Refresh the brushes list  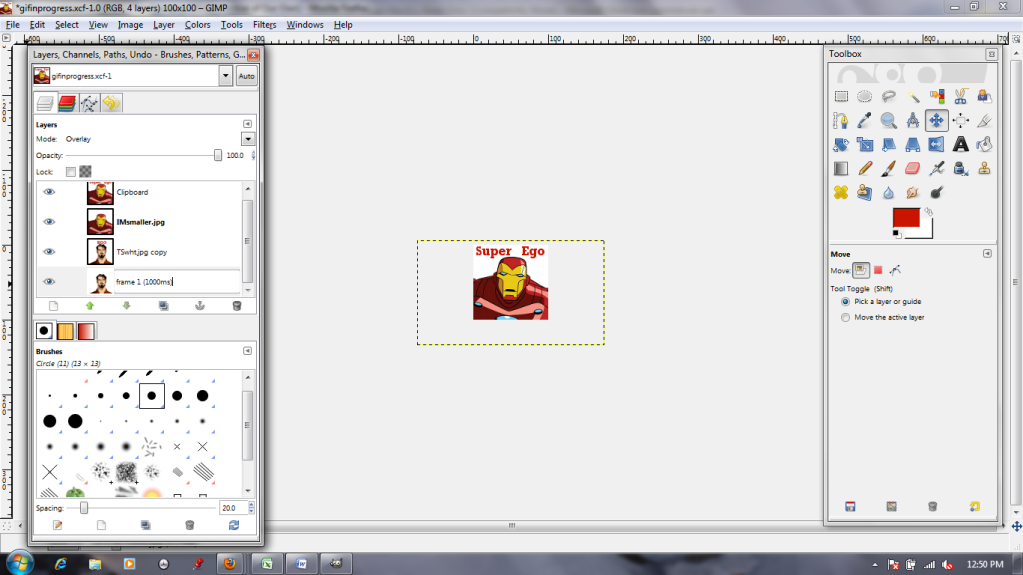234,525
